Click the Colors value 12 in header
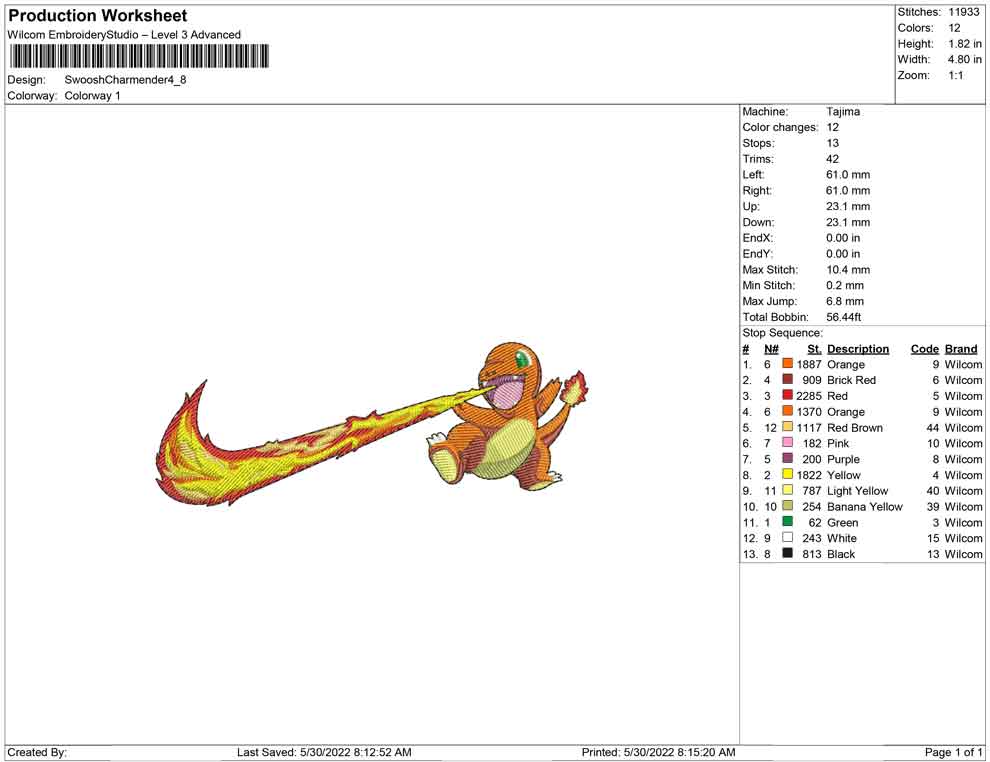The width and height of the screenshot is (990, 762). [x=954, y=28]
